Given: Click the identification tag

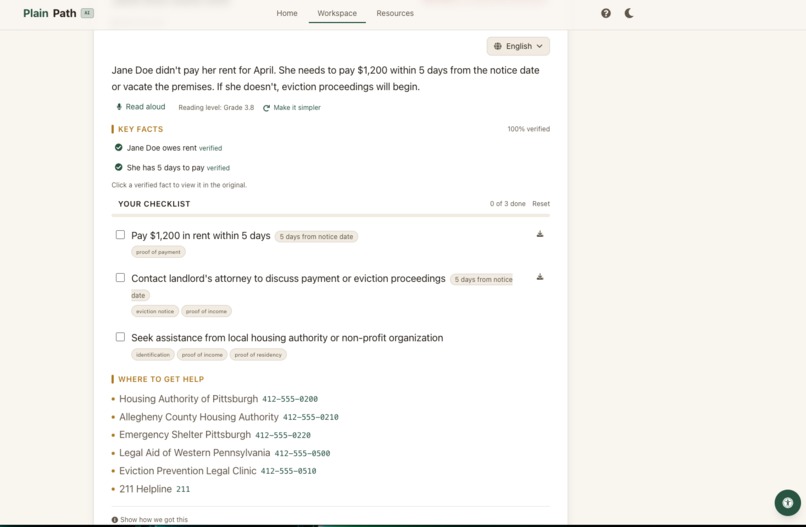Looking at the screenshot, I should coord(153,355).
